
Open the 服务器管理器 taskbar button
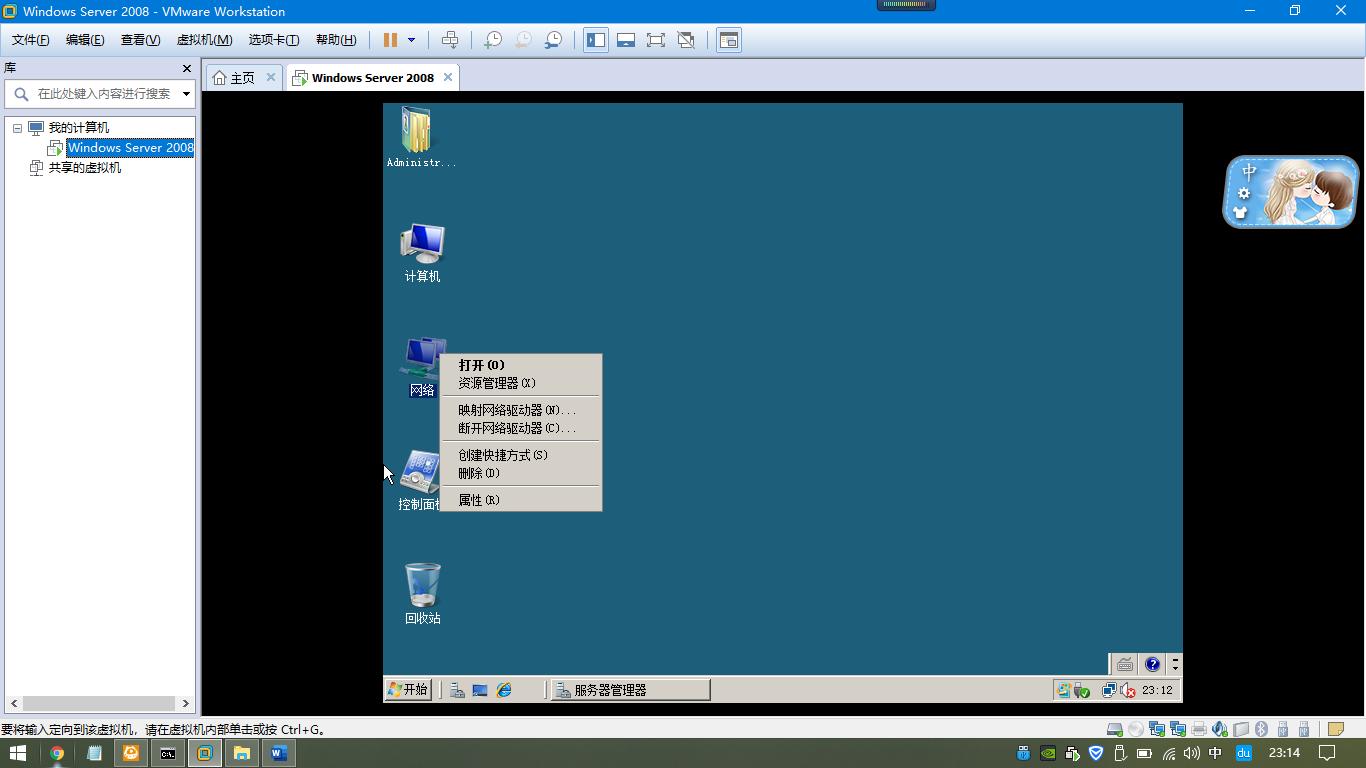pos(630,690)
